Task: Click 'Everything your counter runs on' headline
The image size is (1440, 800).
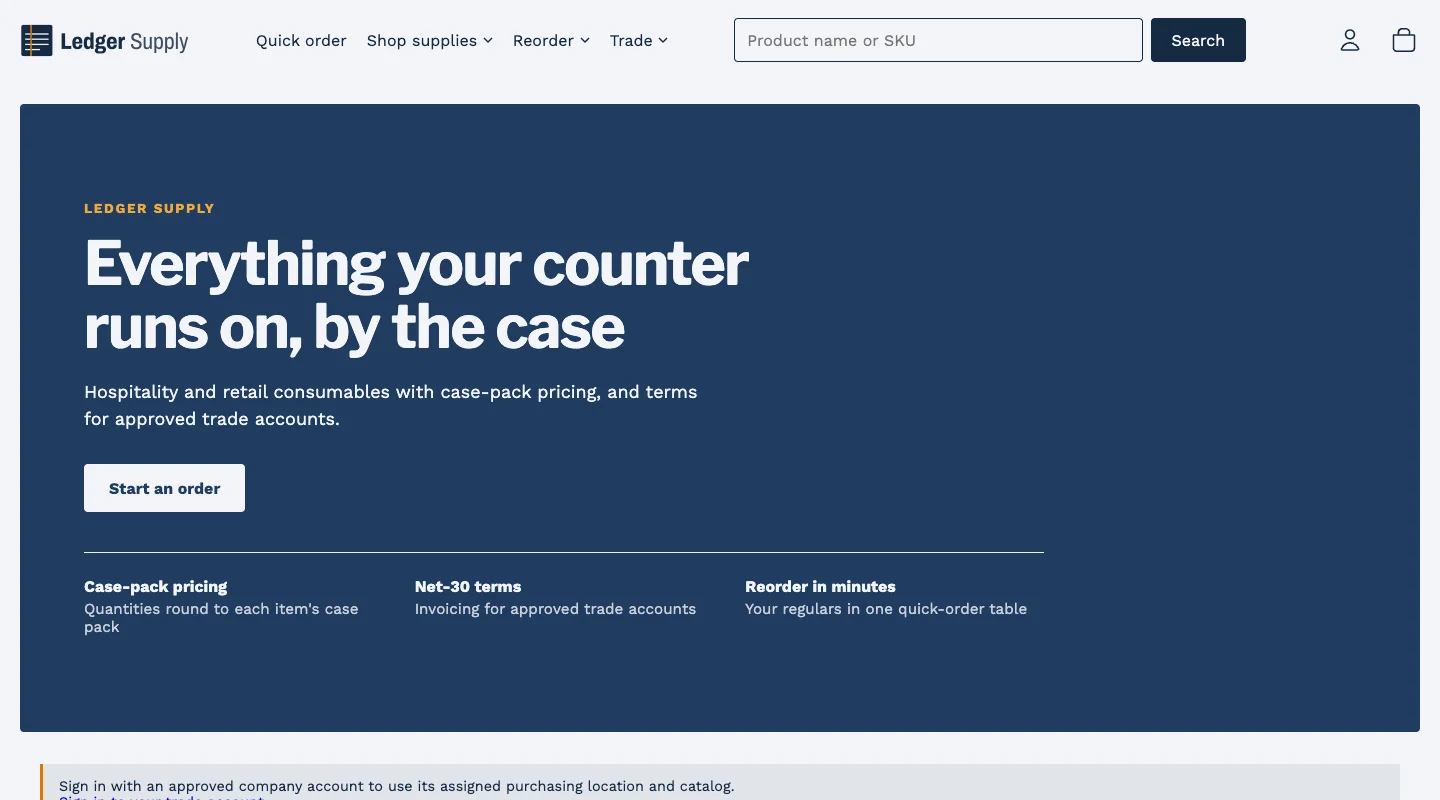Action: (416, 295)
